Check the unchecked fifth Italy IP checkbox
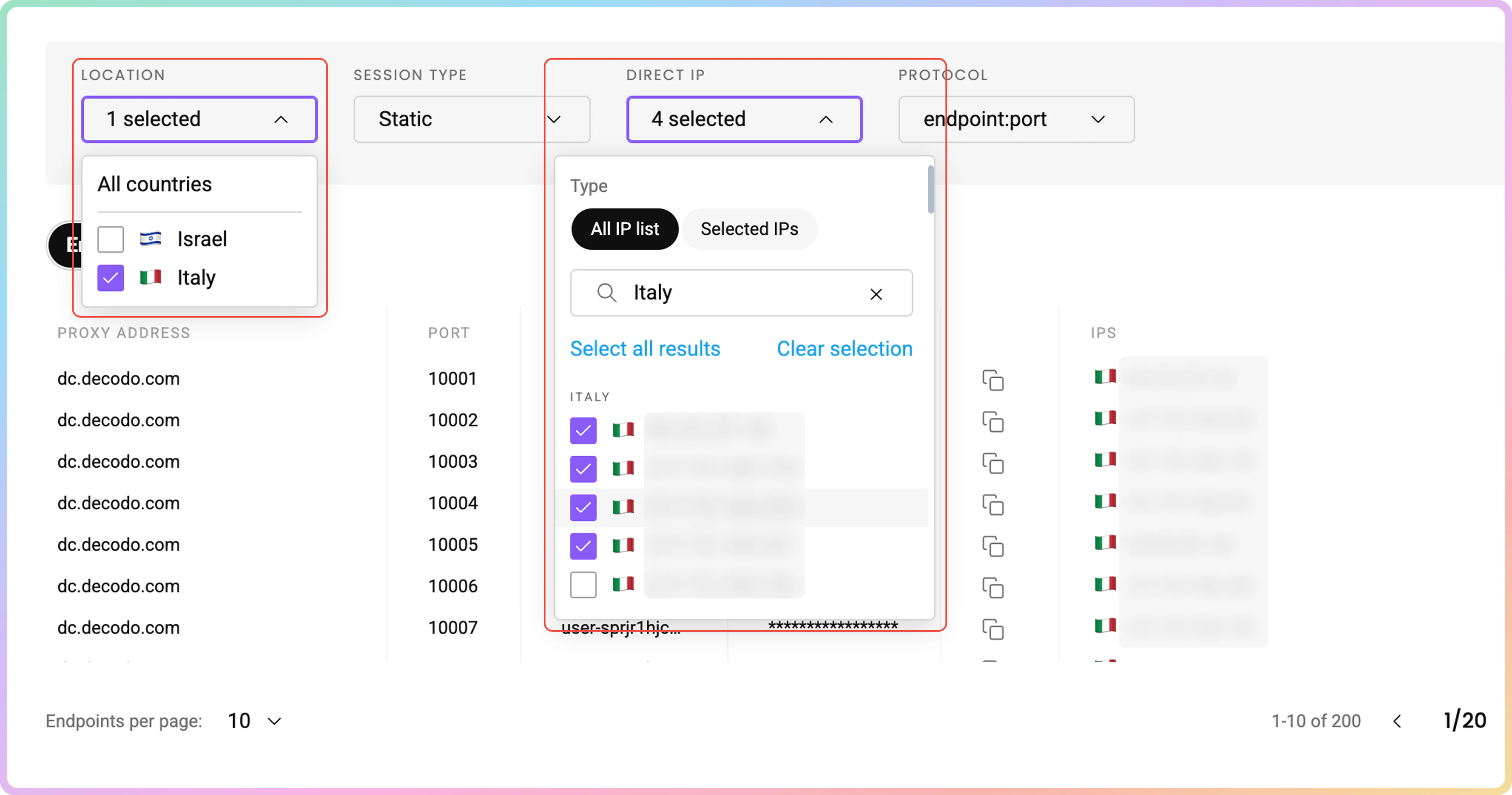 pyautogui.click(x=583, y=585)
